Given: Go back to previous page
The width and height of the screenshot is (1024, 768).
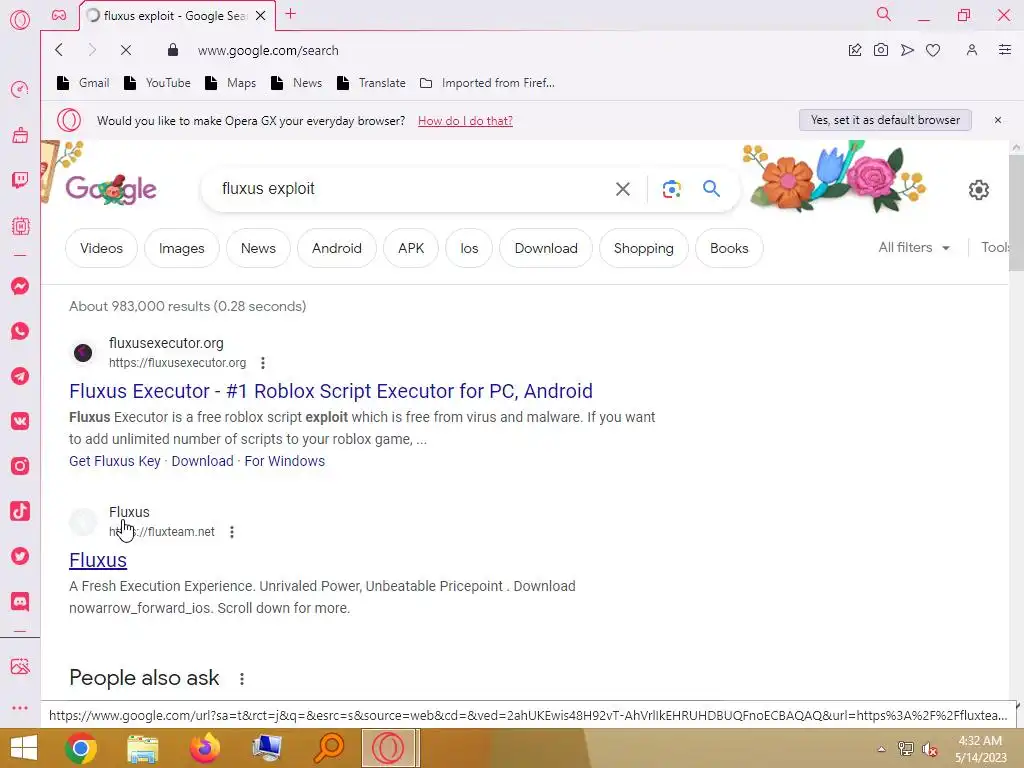Looking at the screenshot, I should (59, 50).
